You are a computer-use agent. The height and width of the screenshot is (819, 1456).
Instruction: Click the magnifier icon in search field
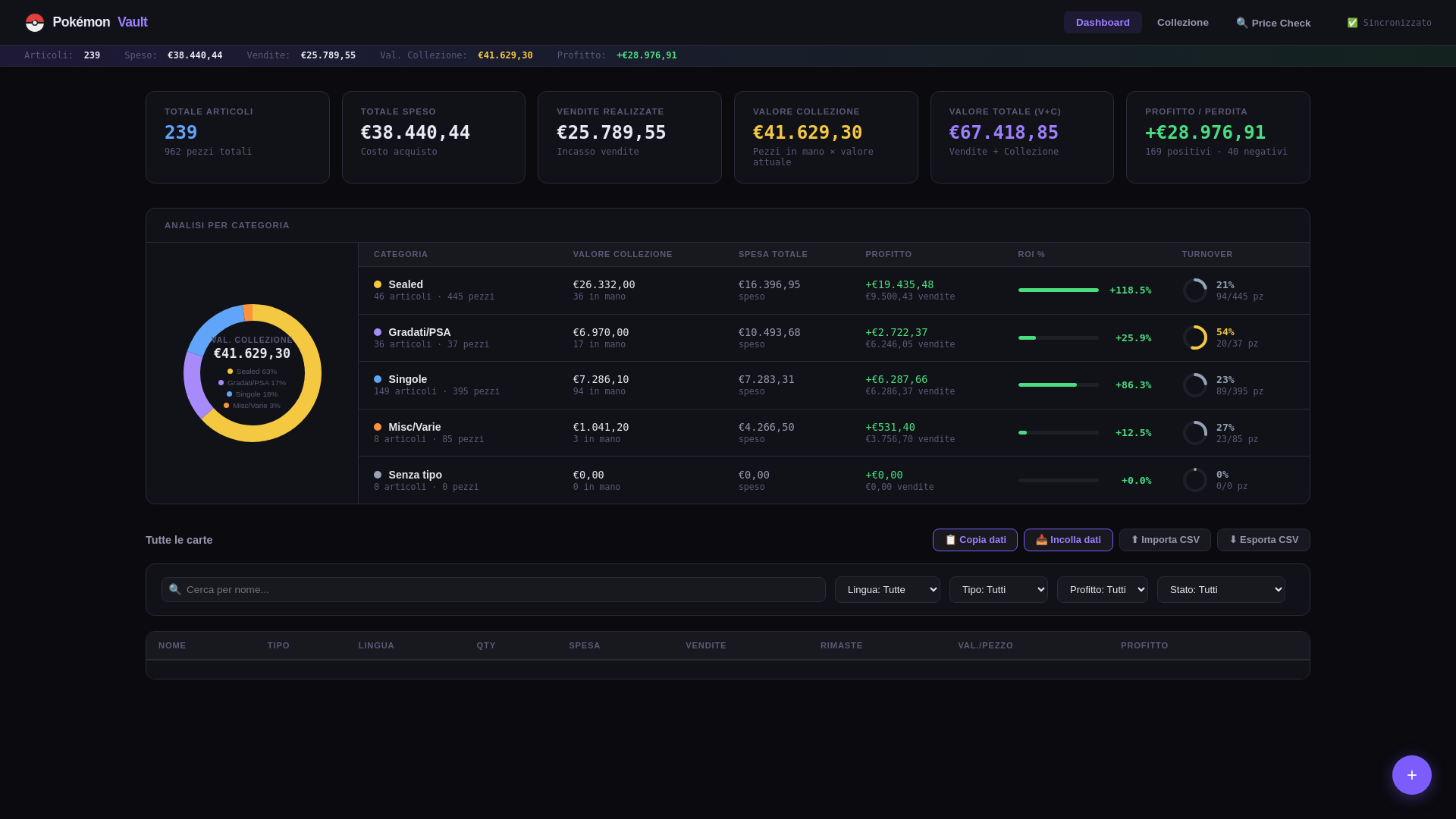pos(175,589)
